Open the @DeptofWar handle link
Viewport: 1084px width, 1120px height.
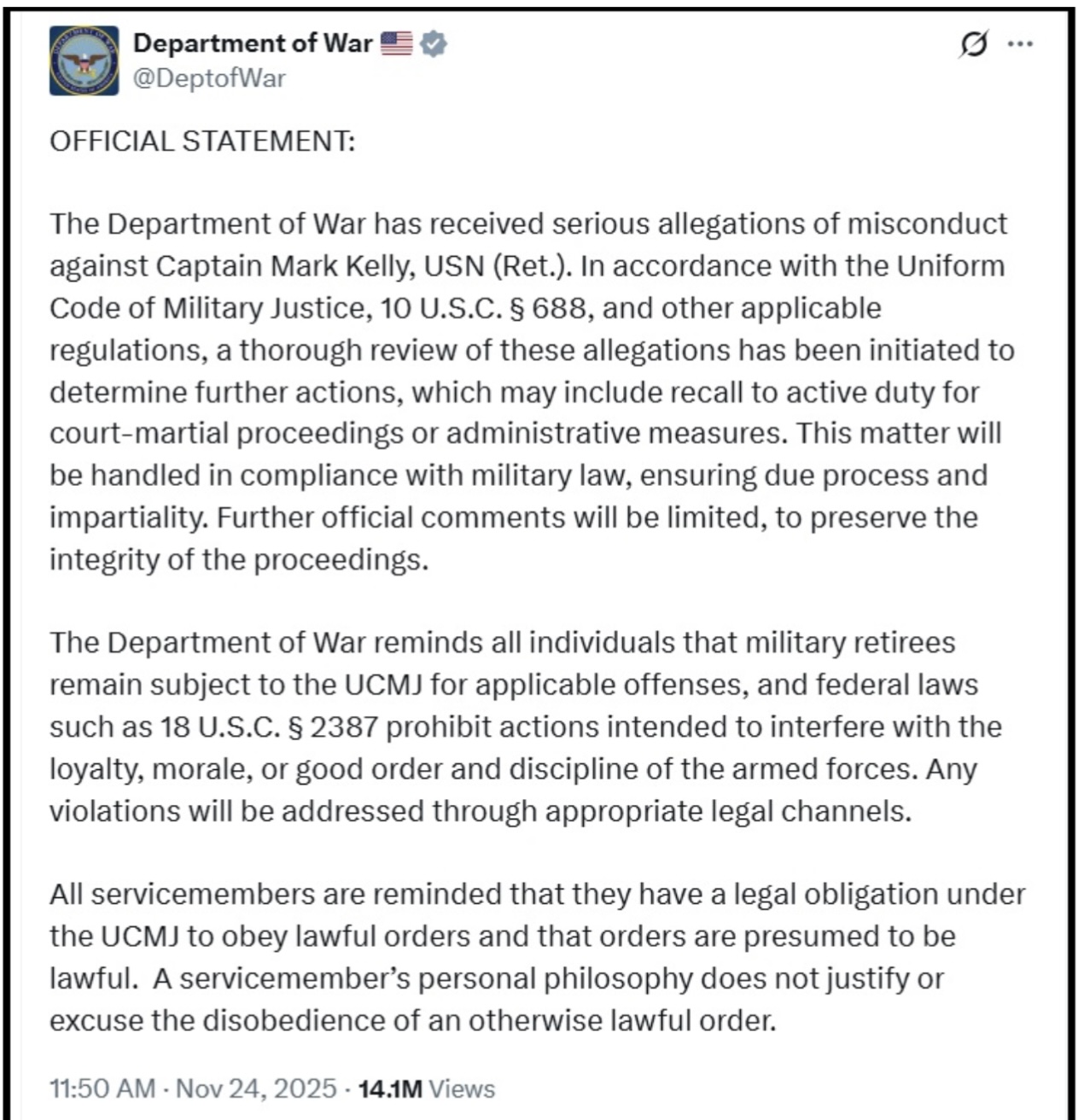209,79
